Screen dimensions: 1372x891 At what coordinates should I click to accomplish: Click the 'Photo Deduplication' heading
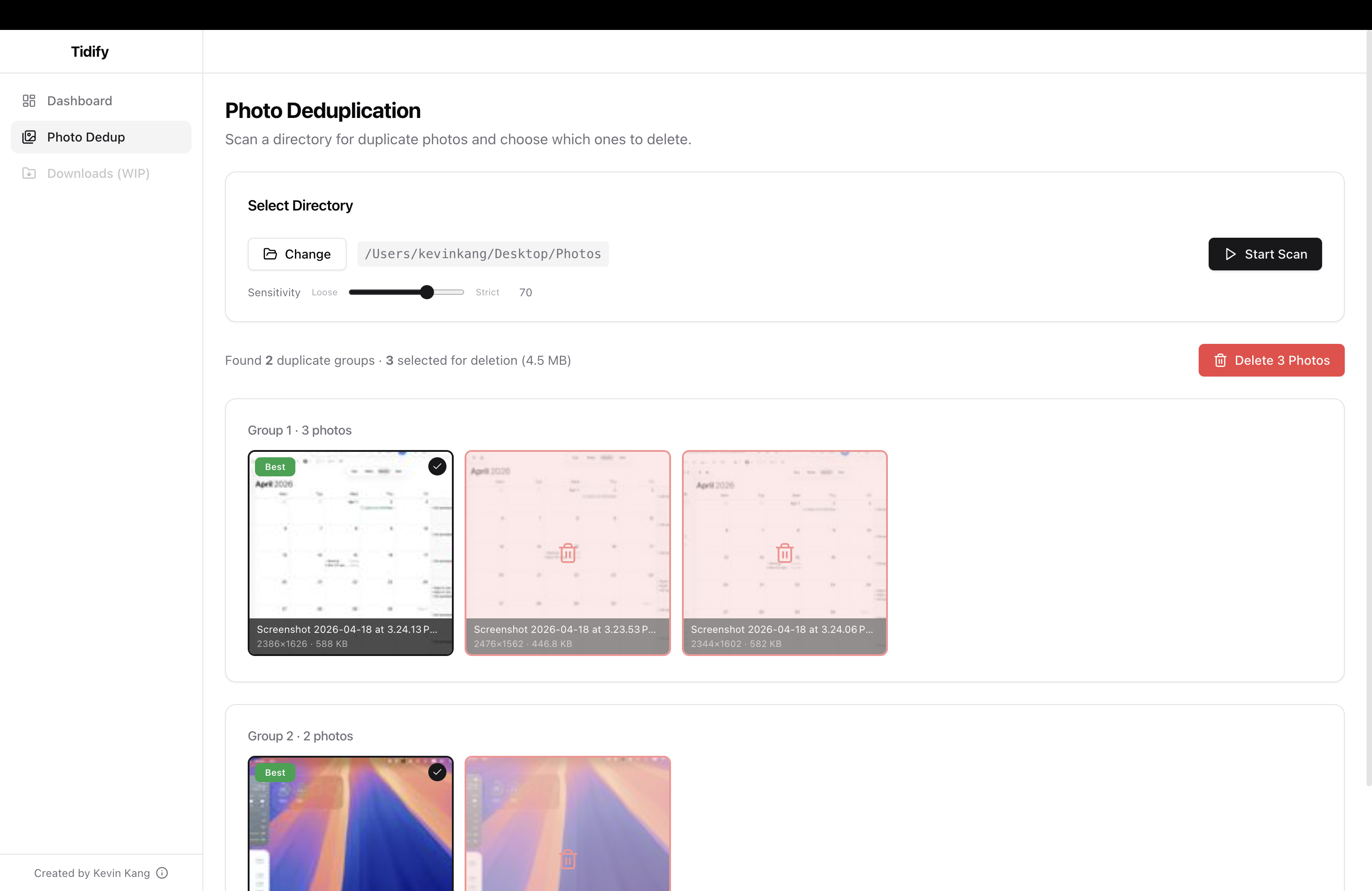click(323, 111)
